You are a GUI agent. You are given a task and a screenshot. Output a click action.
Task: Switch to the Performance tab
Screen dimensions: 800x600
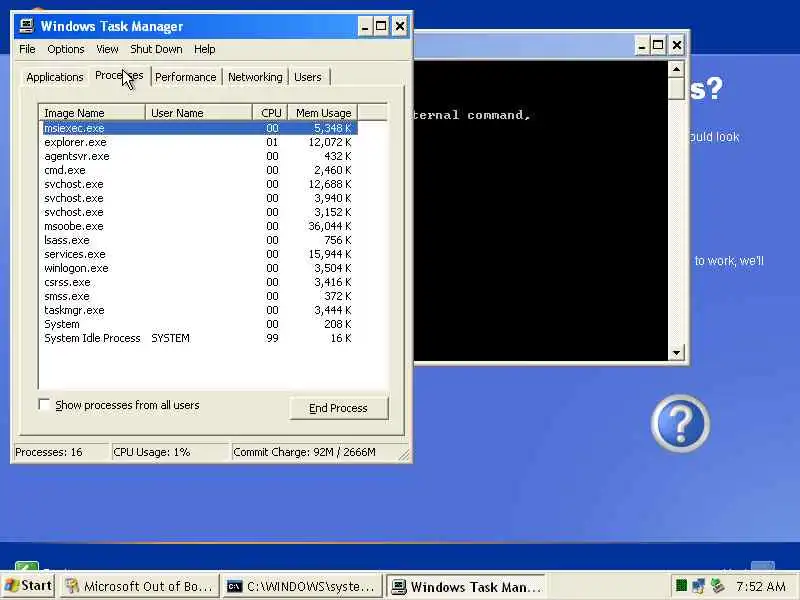pos(186,77)
